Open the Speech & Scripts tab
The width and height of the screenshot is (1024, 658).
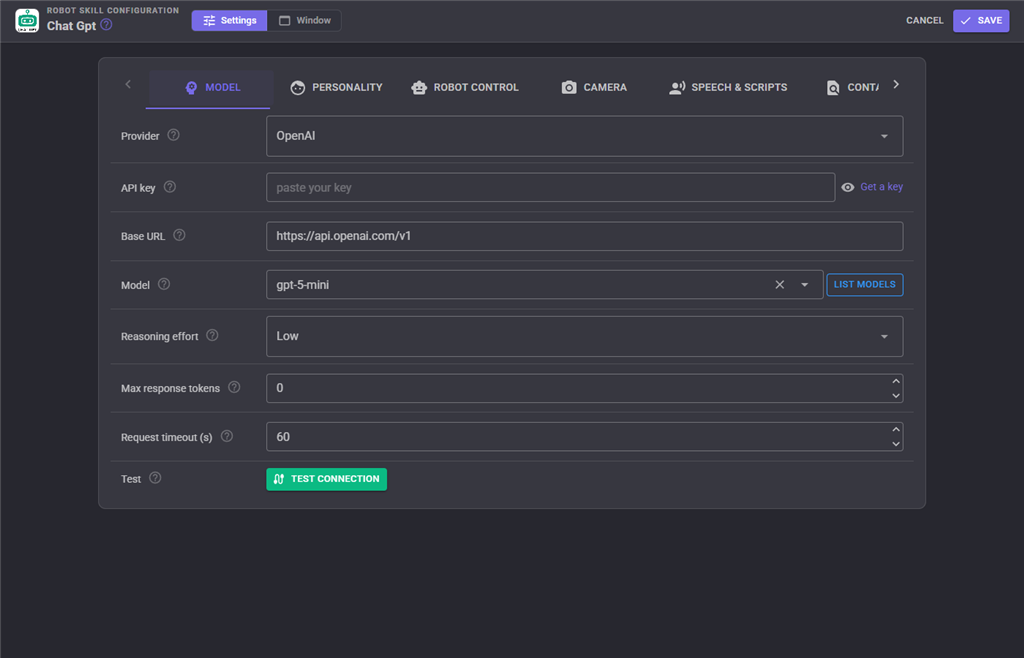point(728,88)
